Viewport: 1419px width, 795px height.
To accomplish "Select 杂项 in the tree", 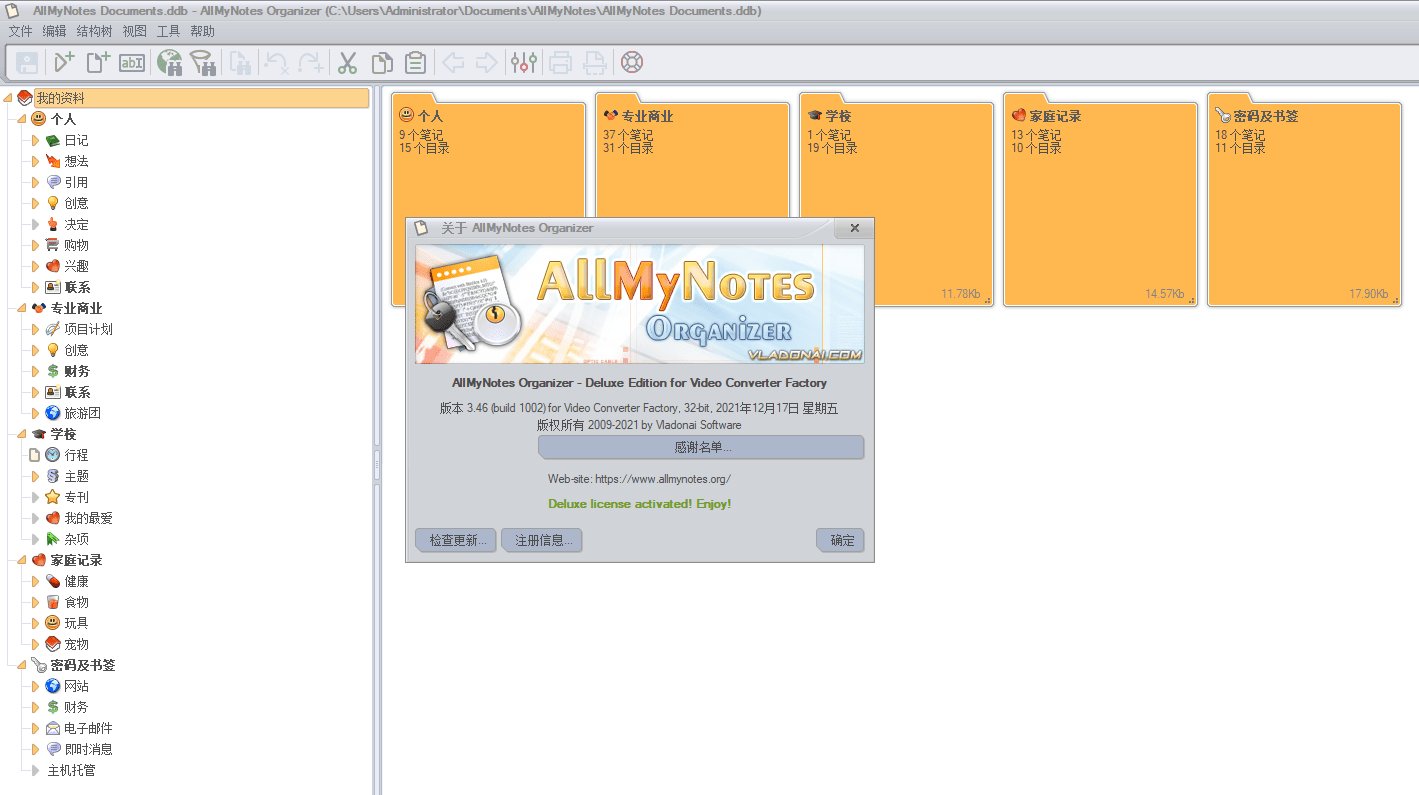I will point(76,539).
